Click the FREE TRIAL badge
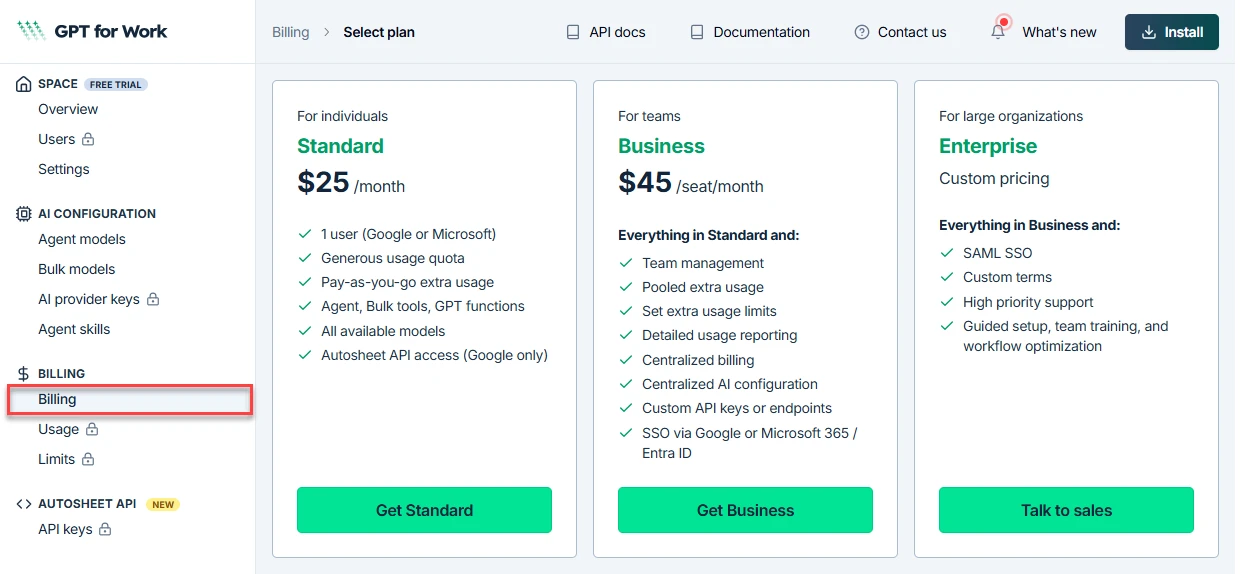This screenshot has width=1249, height=574. (x=116, y=85)
